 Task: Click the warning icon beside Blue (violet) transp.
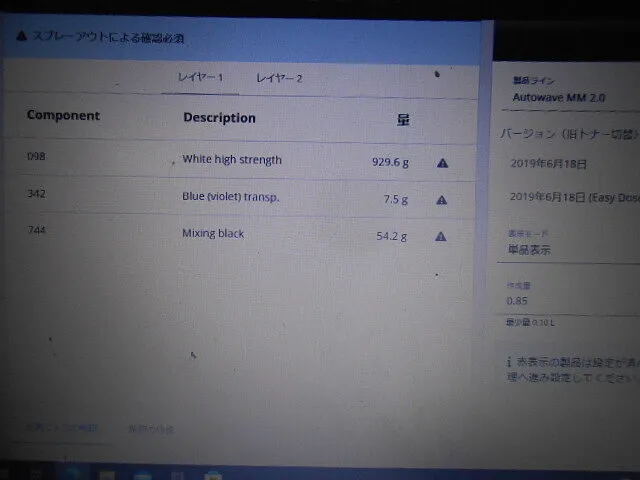coord(441,200)
